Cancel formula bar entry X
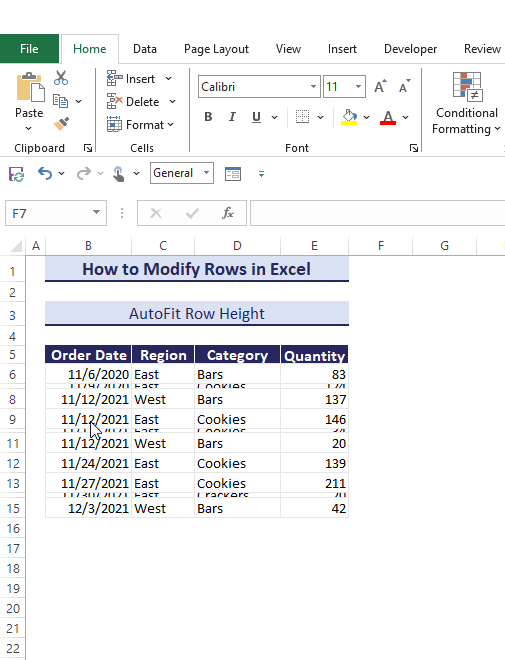 (x=156, y=213)
